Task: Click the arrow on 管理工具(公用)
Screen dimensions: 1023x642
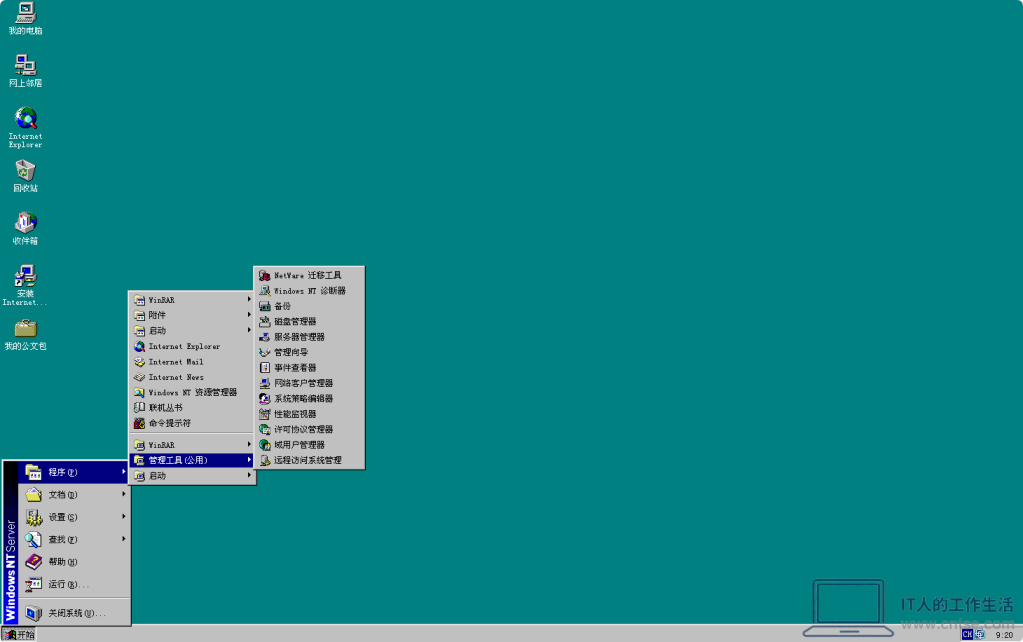Action: [x=249, y=460]
